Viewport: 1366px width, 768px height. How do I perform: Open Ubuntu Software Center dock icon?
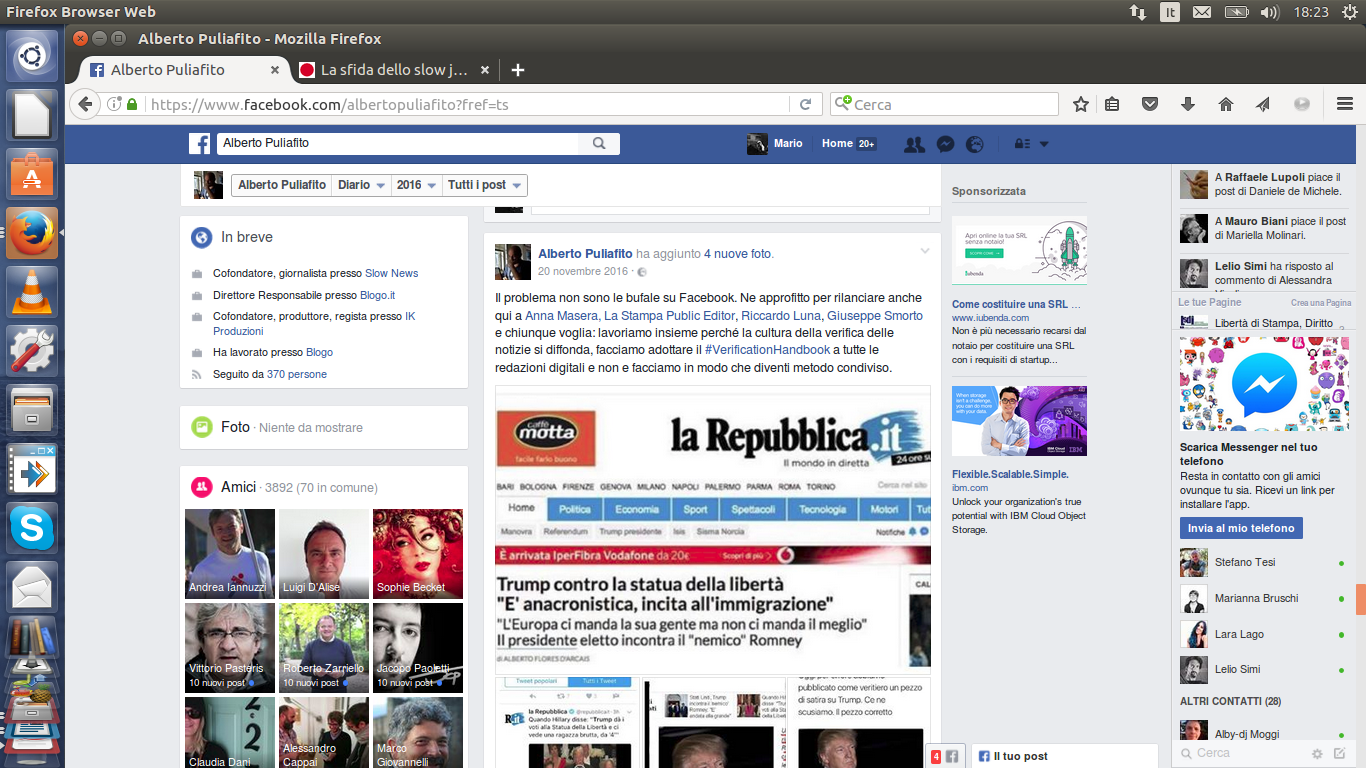tap(32, 175)
